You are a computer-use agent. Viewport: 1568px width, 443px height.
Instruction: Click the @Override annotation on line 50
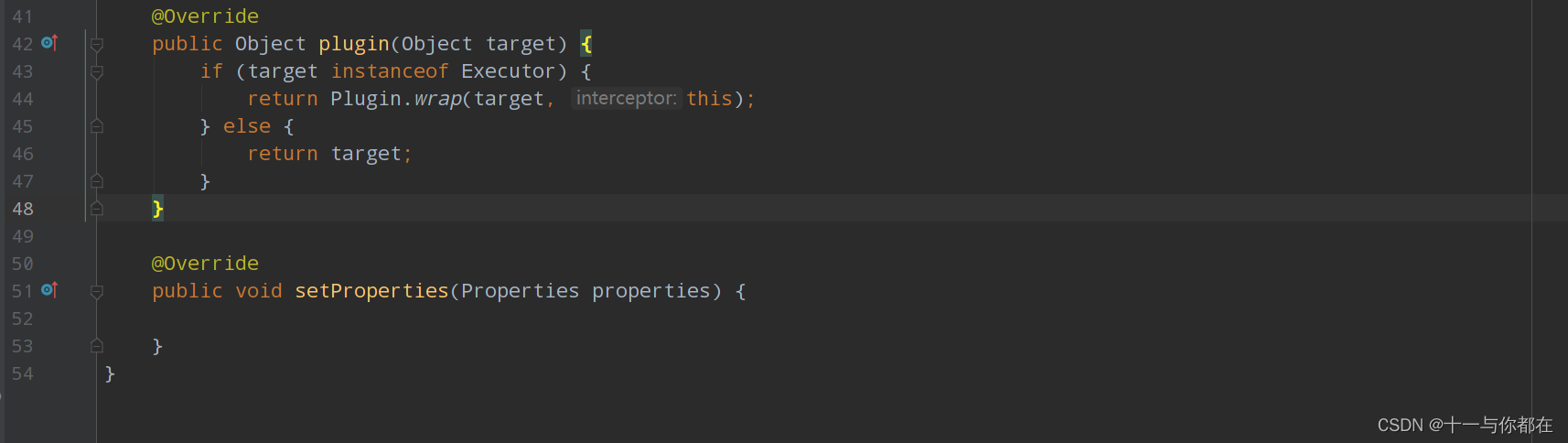pos(205,264)
